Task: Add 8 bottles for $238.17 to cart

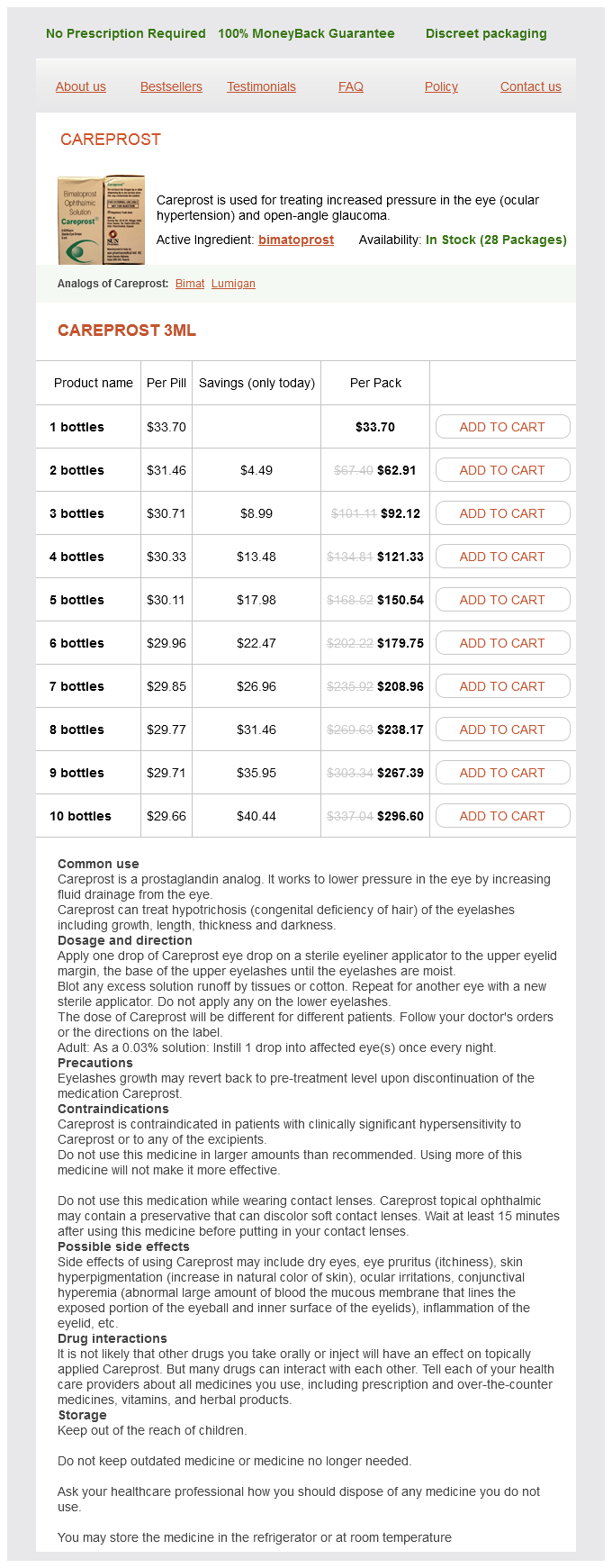Action: point(502,730)
